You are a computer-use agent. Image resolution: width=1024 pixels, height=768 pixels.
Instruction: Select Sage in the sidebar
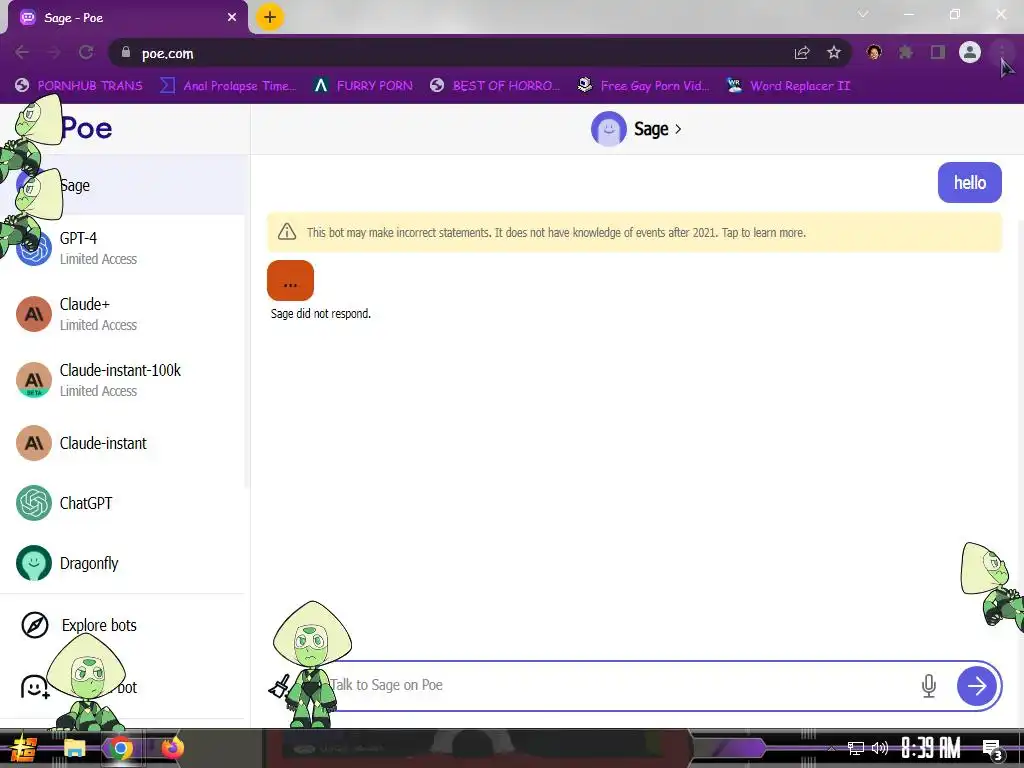coord(124,185)
